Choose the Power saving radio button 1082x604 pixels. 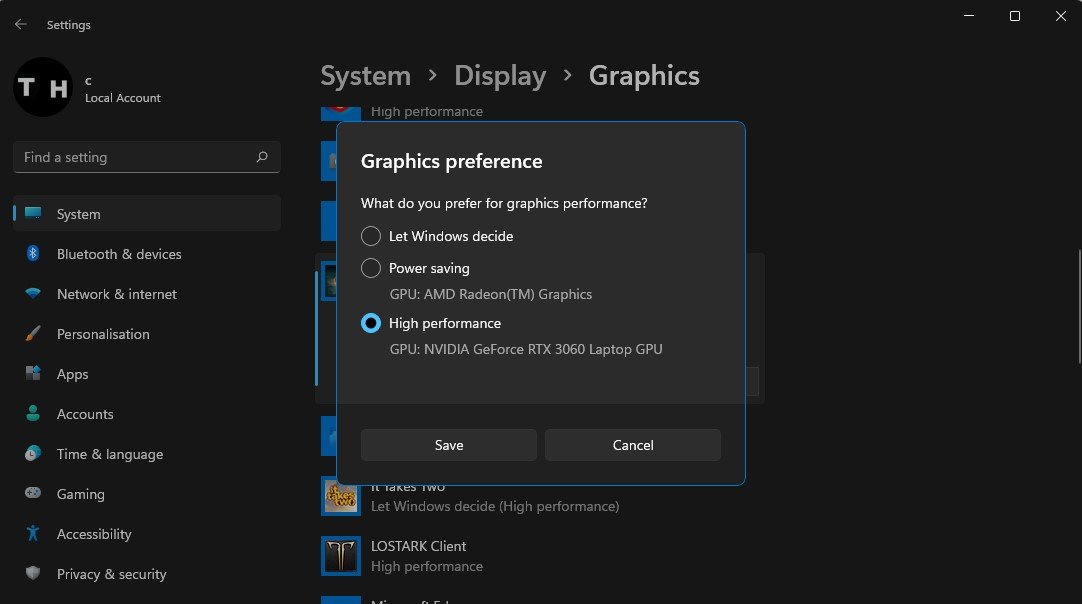tap(371, 268)
